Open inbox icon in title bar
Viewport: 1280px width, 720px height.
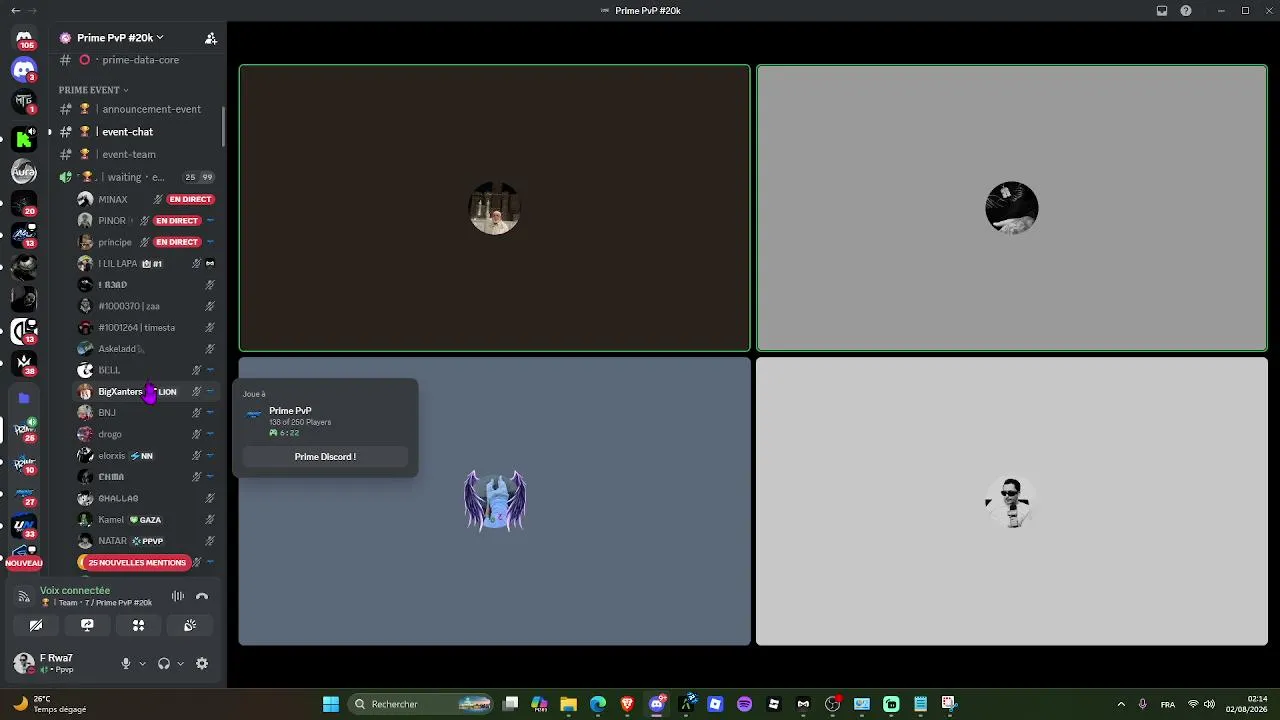coord(1162,11)
